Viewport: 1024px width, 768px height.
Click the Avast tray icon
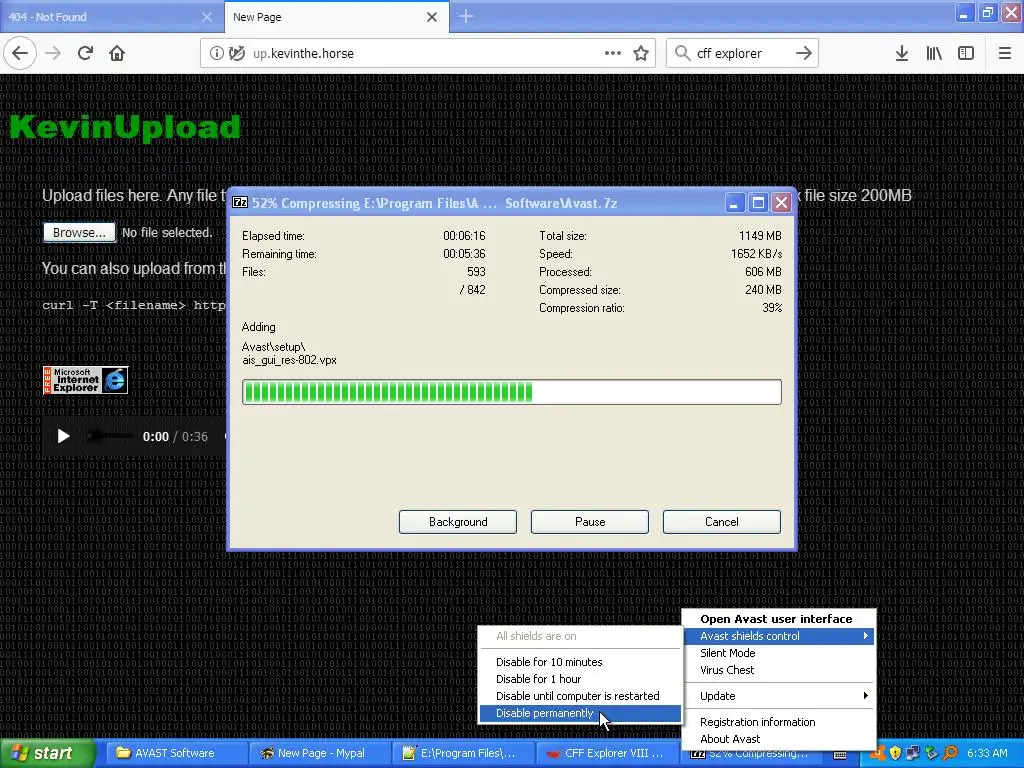click(x=879, y=754)
